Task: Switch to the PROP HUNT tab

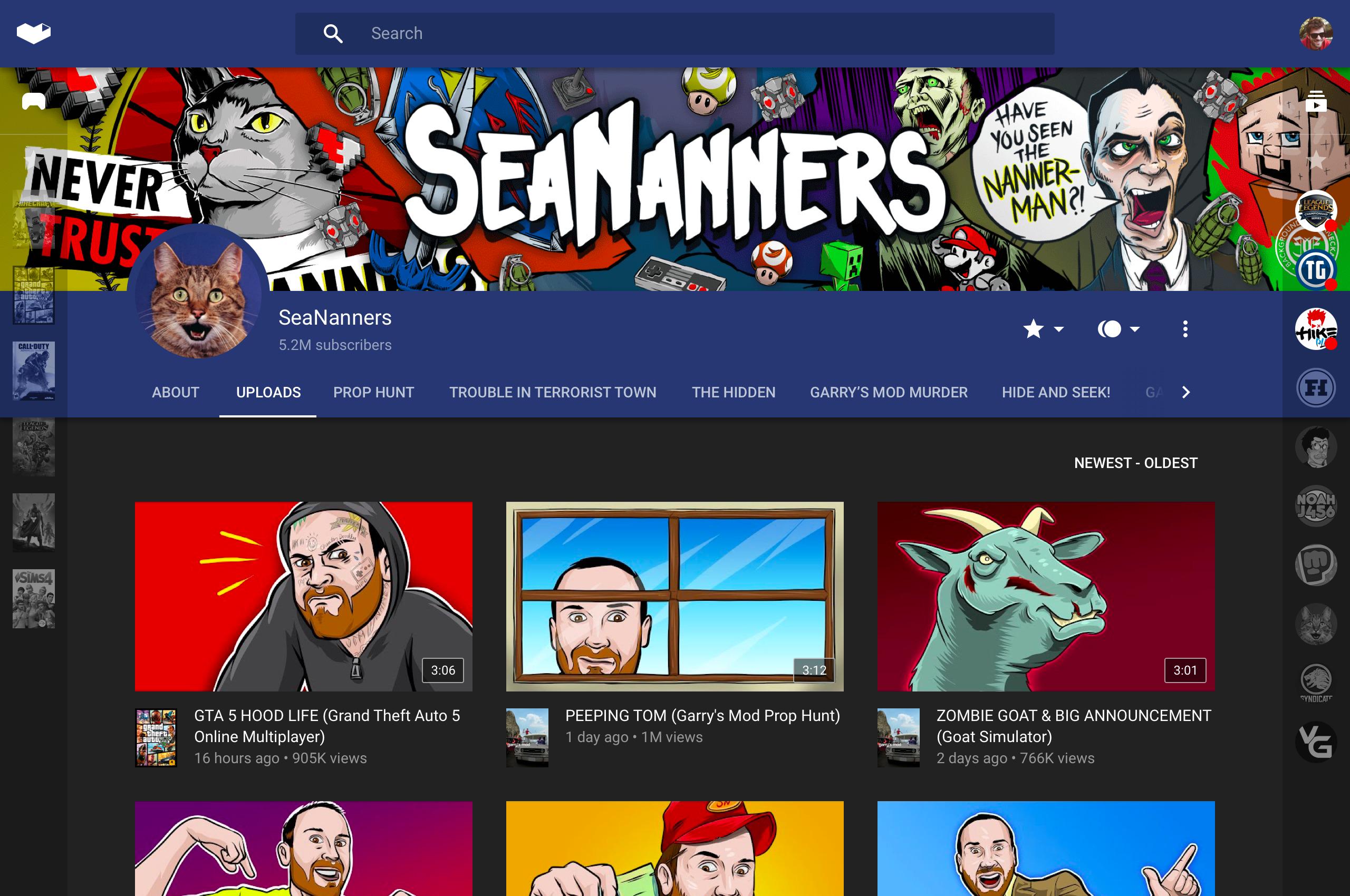Action: click(x=373, y=393)
